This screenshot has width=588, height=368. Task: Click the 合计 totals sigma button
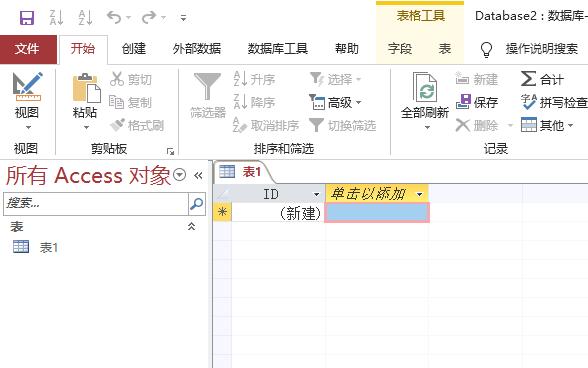(x=542, y=79)
